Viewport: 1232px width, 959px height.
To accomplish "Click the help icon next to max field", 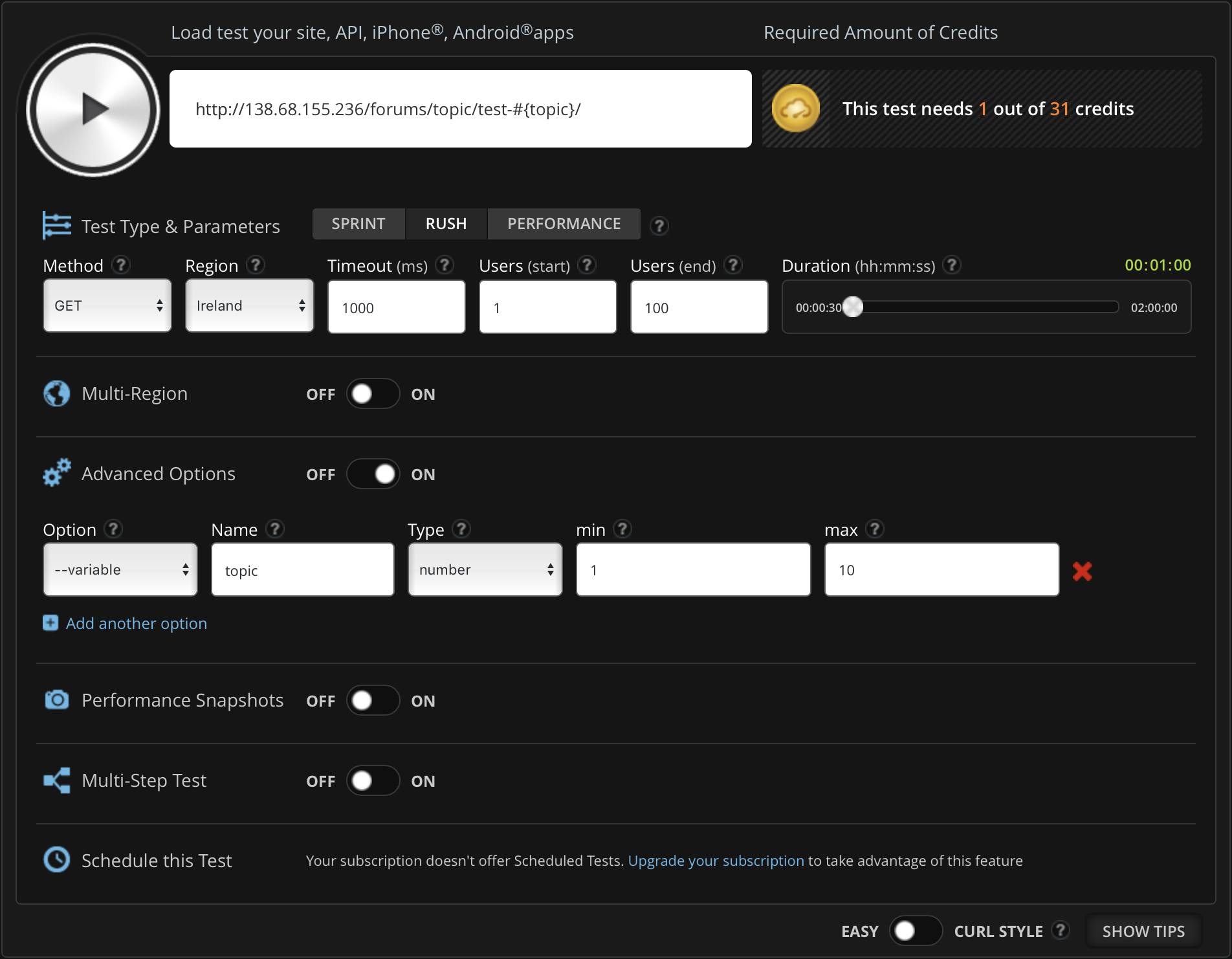I will click(874, 529).
